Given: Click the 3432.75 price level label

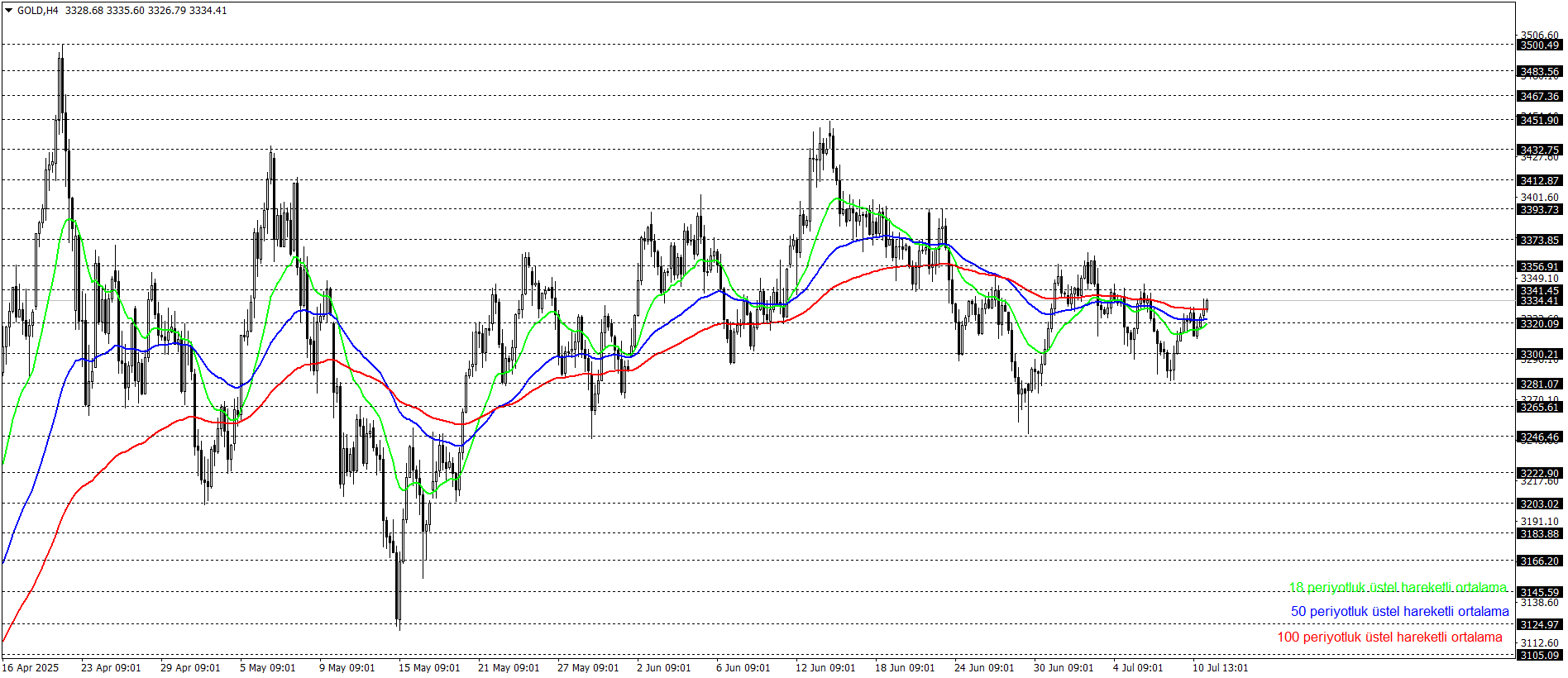Looking at the screenshot, I should tap(1540, 150).
